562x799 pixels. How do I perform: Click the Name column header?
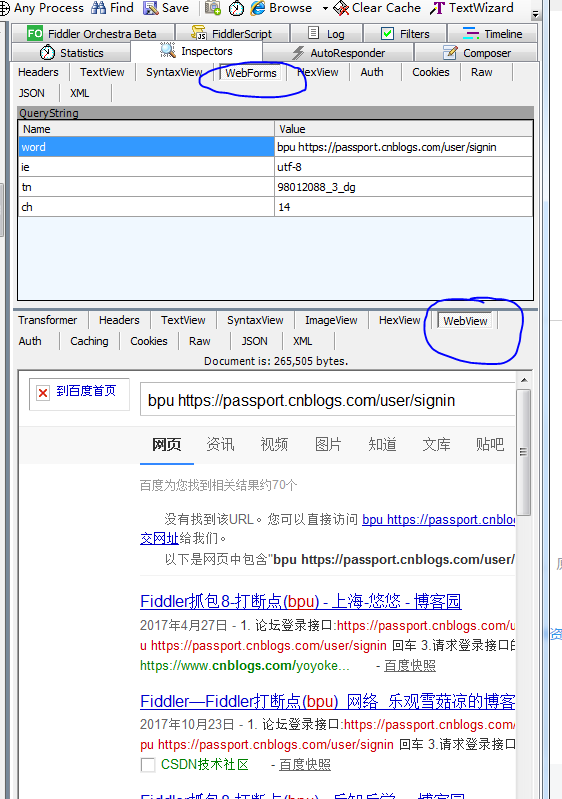click(146, 129)
